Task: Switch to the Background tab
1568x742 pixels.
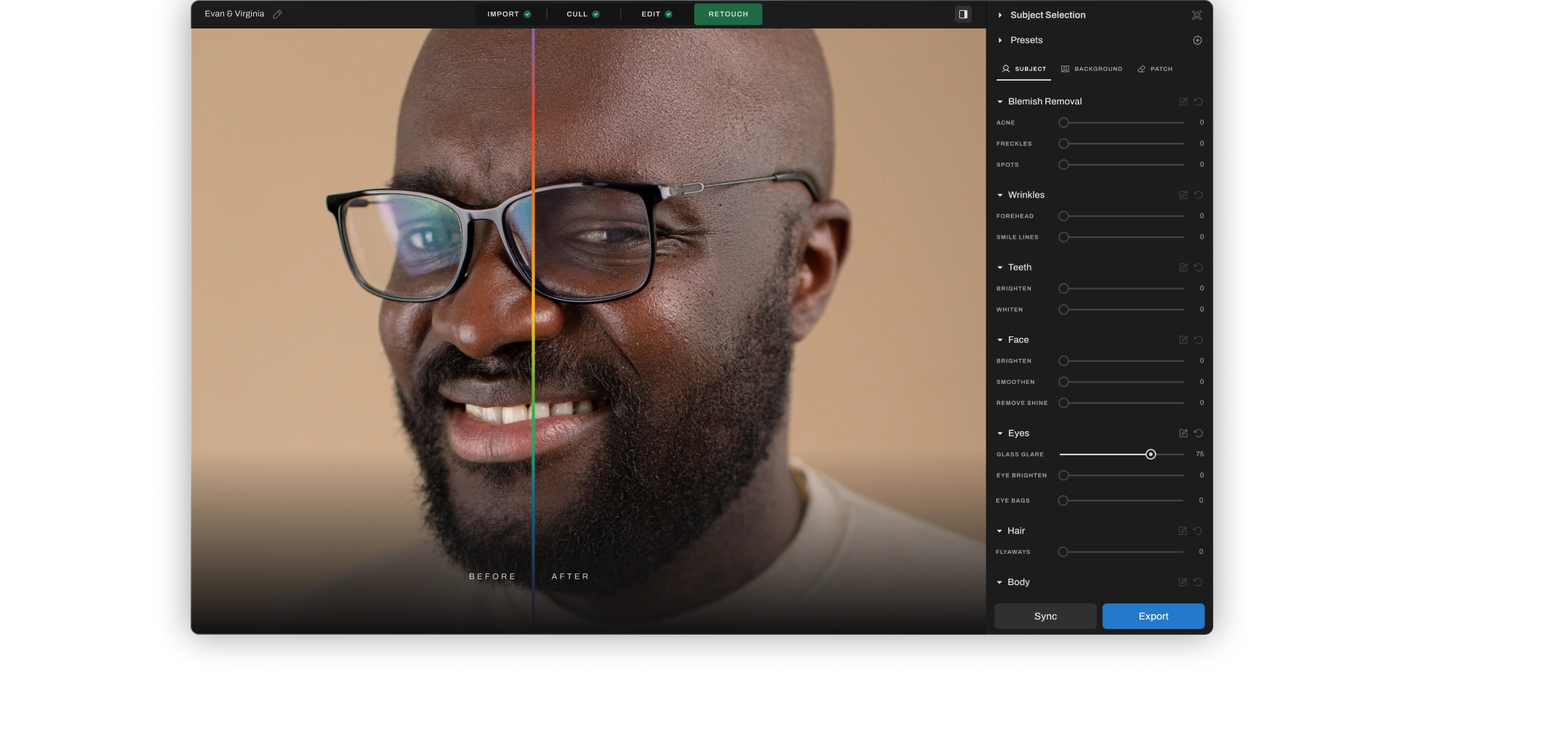Action: tap(1092, 69)
